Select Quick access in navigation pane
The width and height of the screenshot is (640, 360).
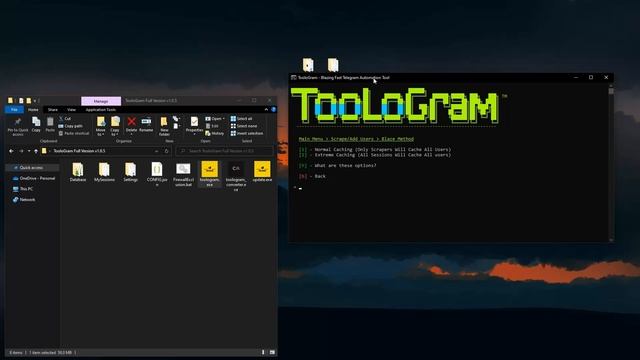[31, 168]
